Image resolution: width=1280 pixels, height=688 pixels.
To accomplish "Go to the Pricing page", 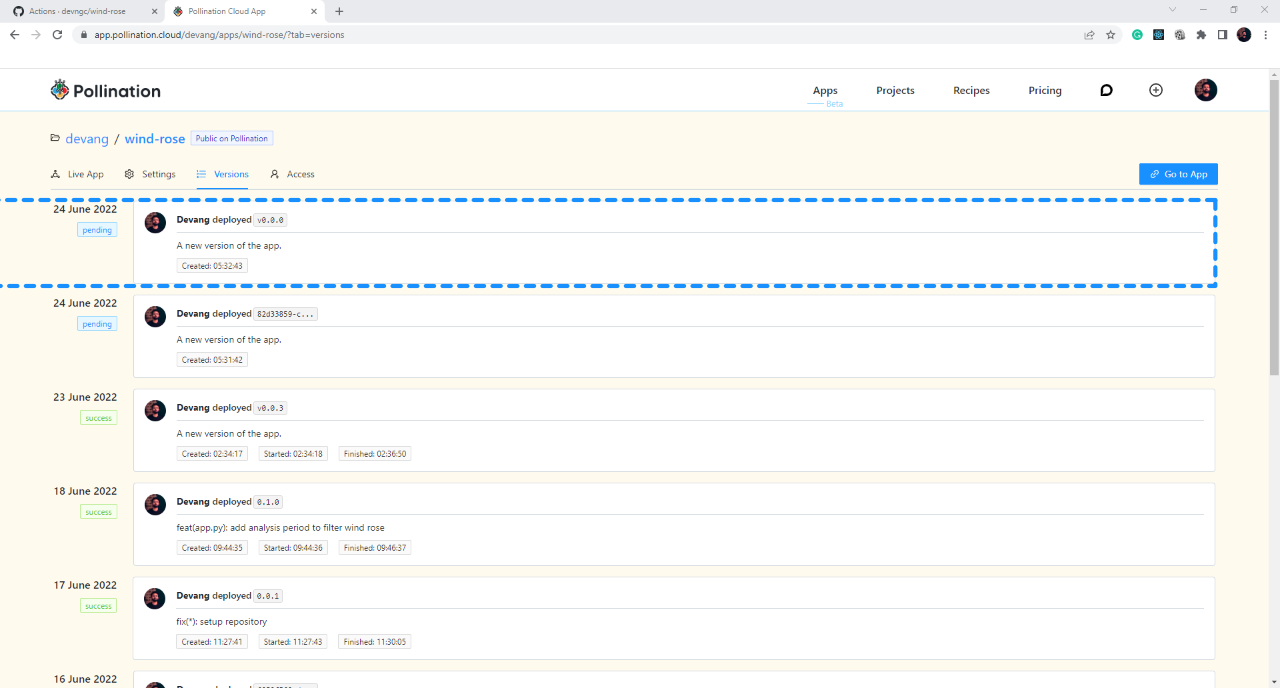I will 1045,90.
